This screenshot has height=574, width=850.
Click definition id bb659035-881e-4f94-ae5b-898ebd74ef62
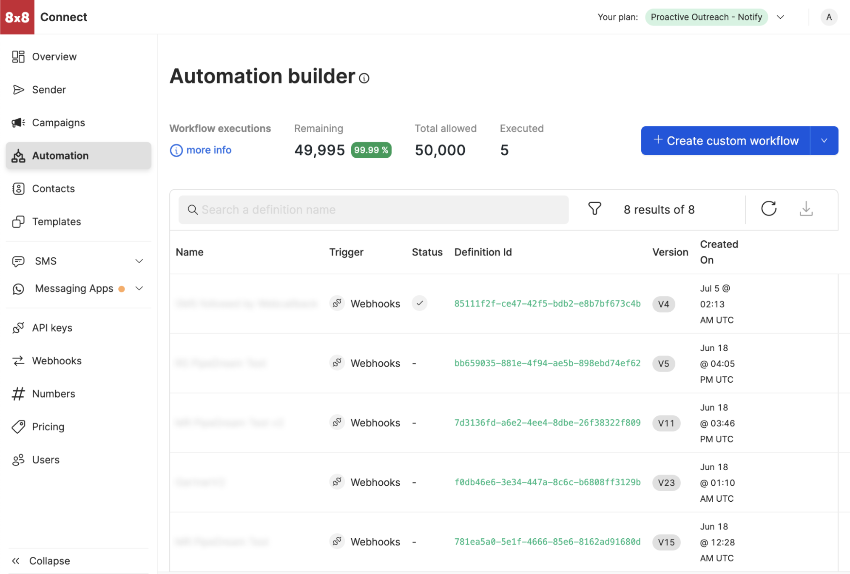548,364
